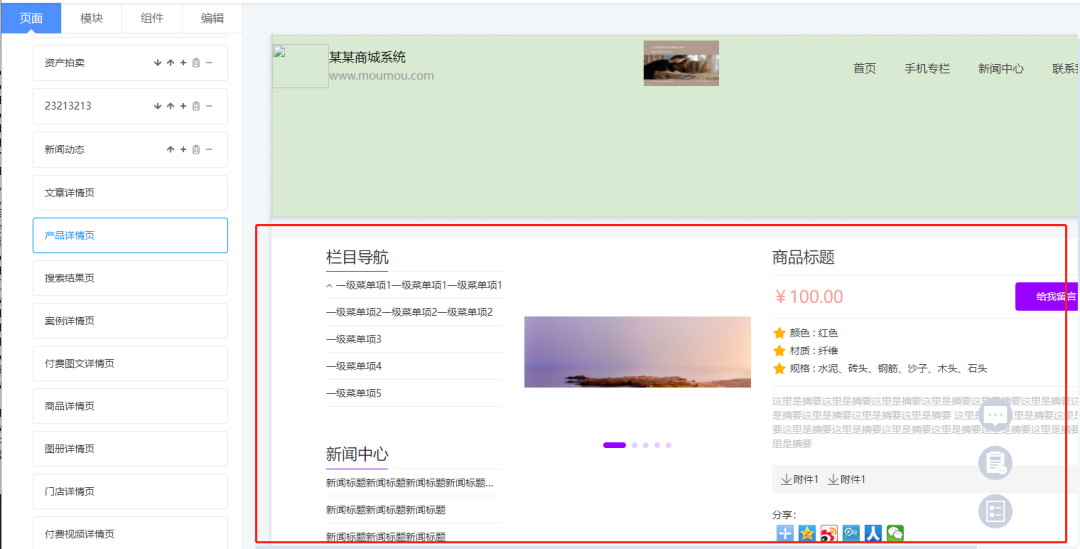
Task: Select the 文章详情页 page
Action: point(130,193)
